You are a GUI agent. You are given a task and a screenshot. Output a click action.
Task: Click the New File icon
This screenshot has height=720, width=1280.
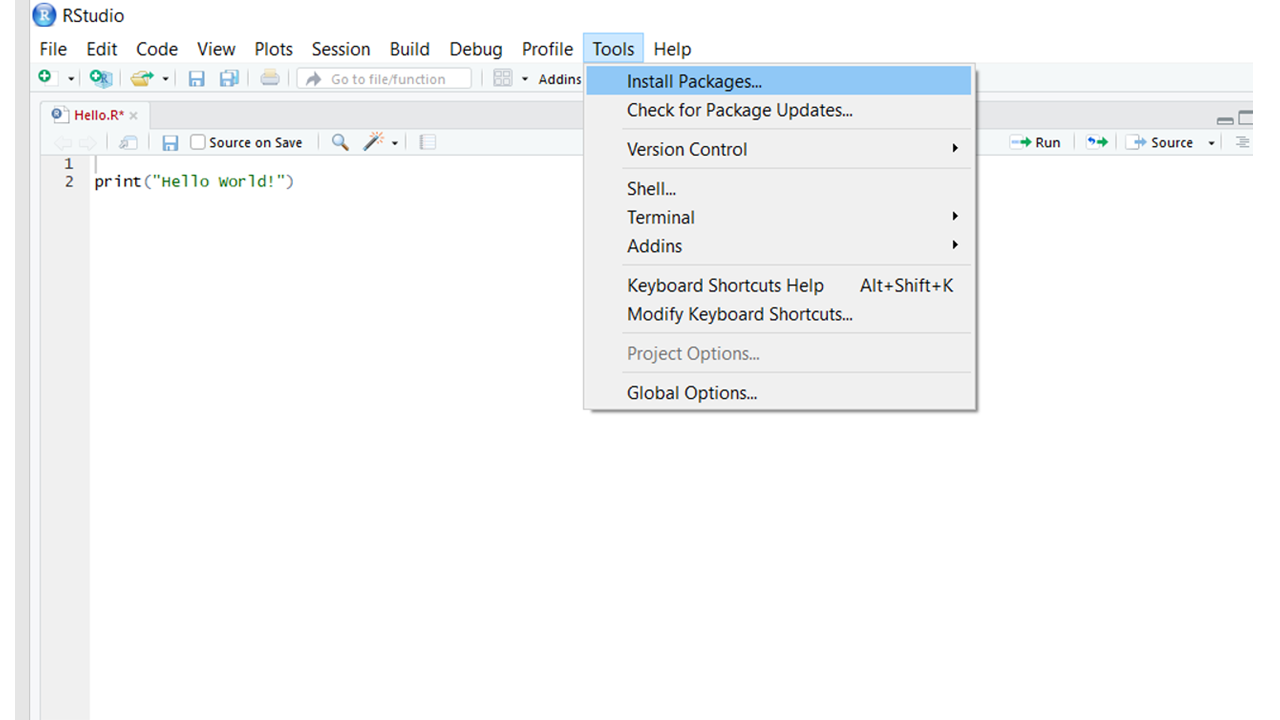click(45, 78)
